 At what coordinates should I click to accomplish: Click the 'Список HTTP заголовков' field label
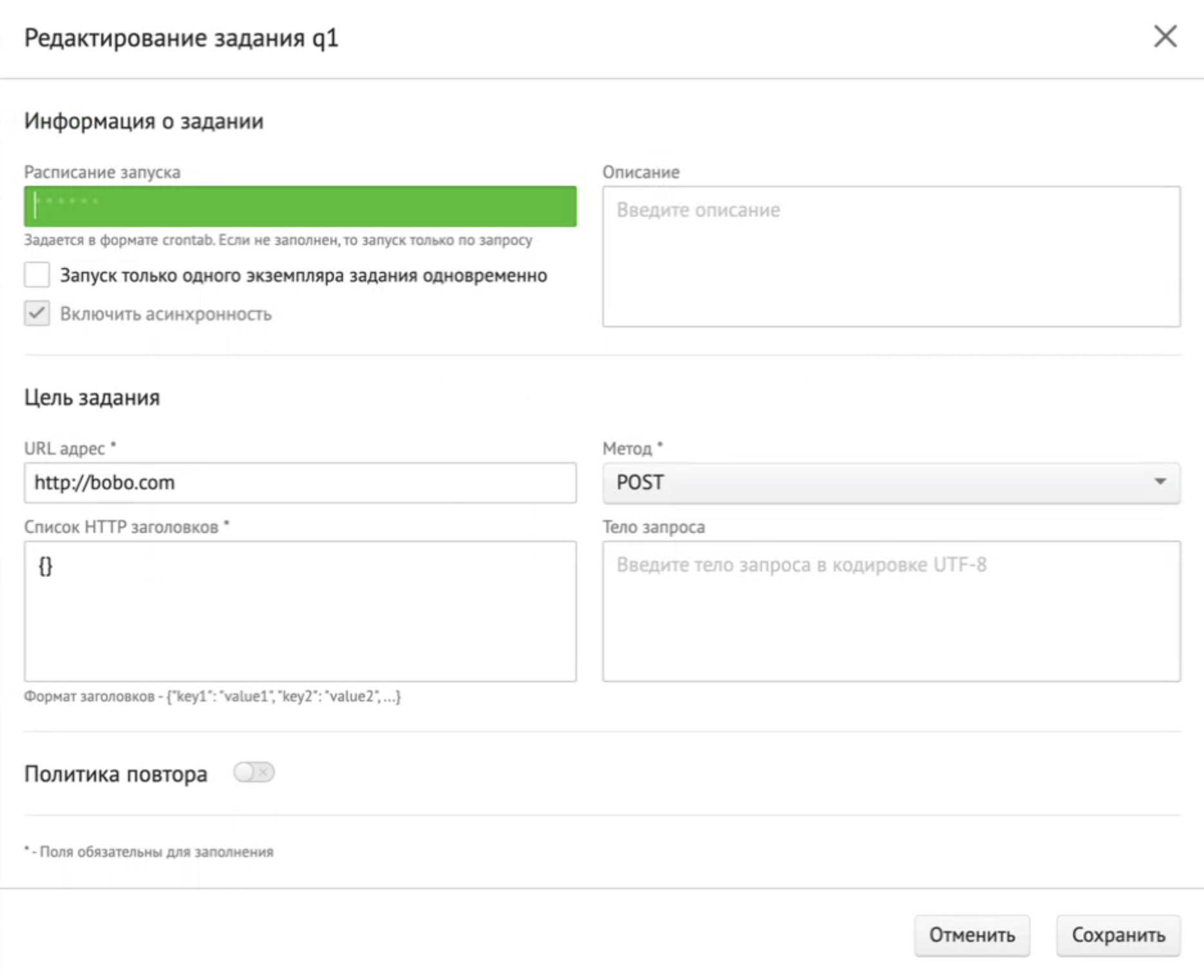coord(121,527)
